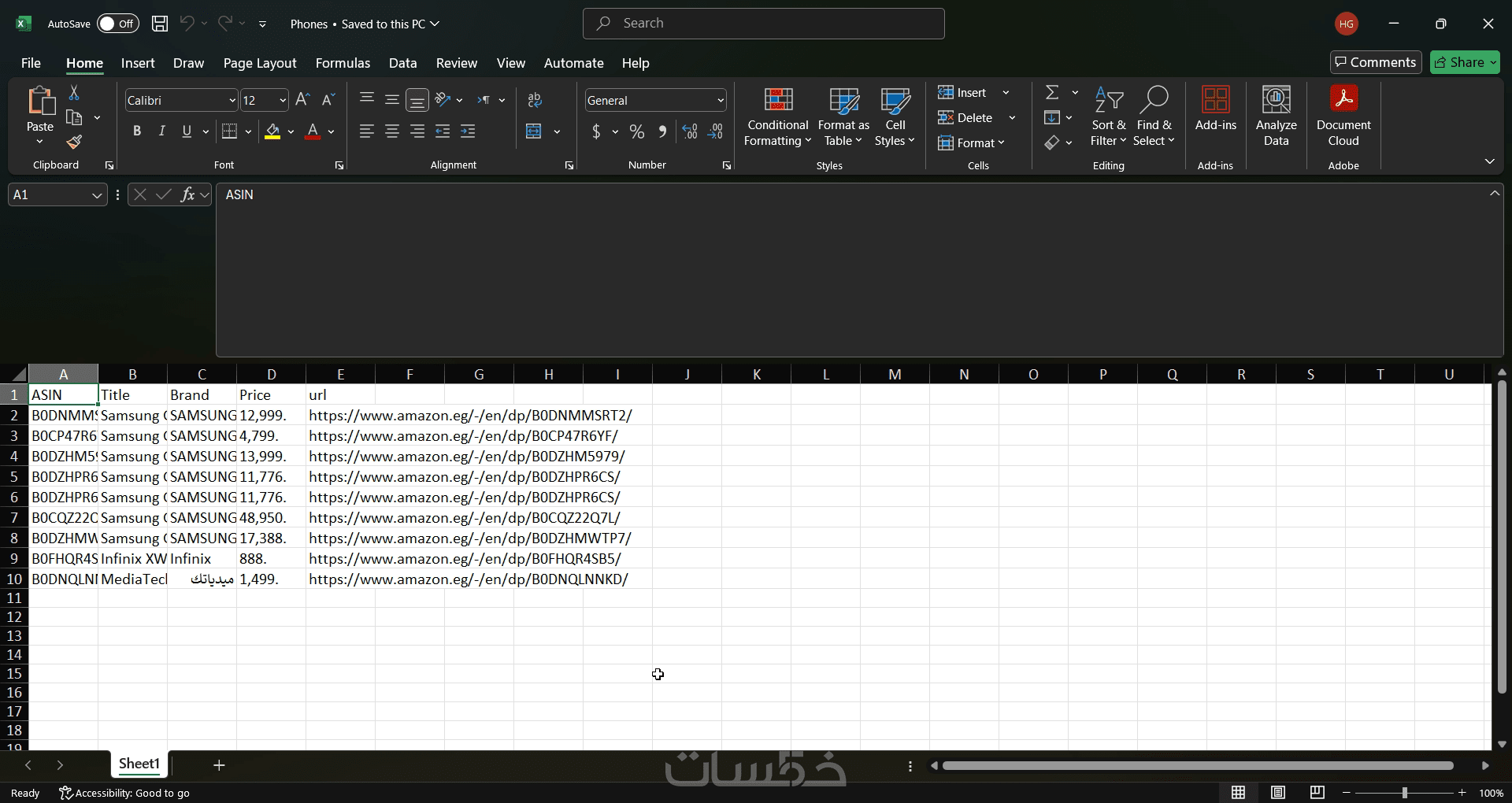Open Analyze Data tool
Viewport: 1512px width, 803px height.
pos(1277,117)
